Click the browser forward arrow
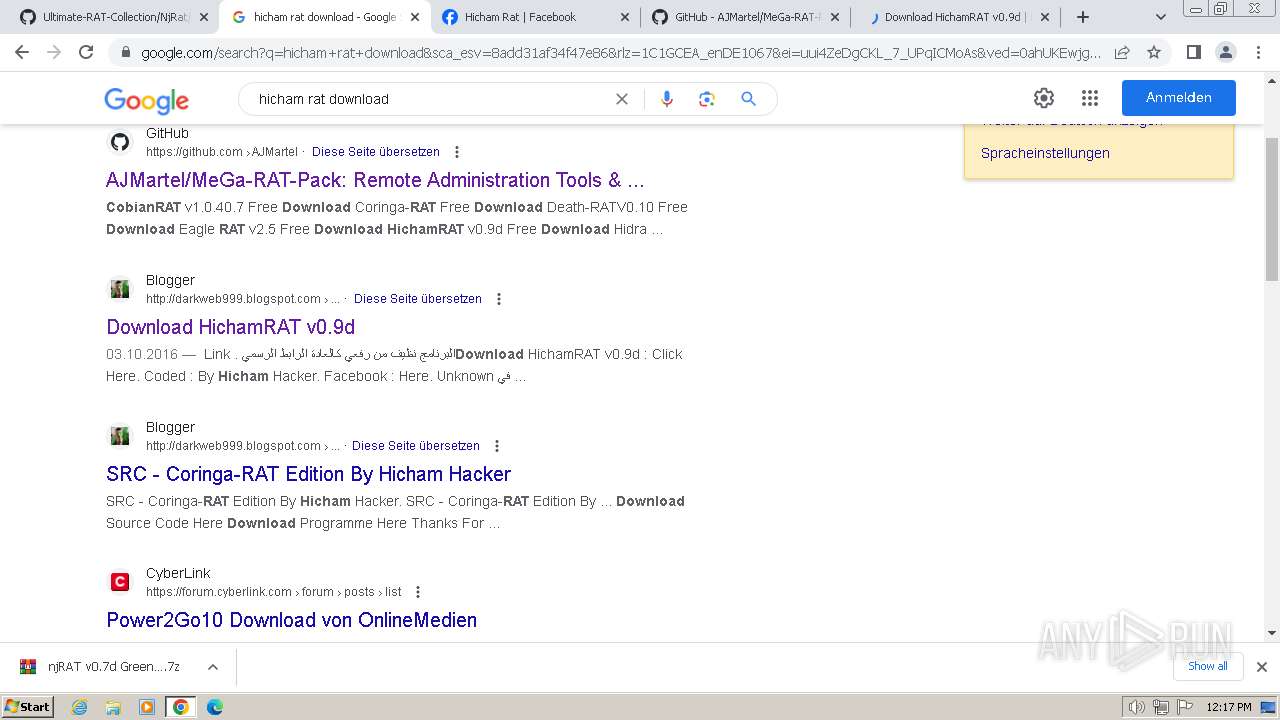This screenshot has width=1280, height=720. (54, 52)
